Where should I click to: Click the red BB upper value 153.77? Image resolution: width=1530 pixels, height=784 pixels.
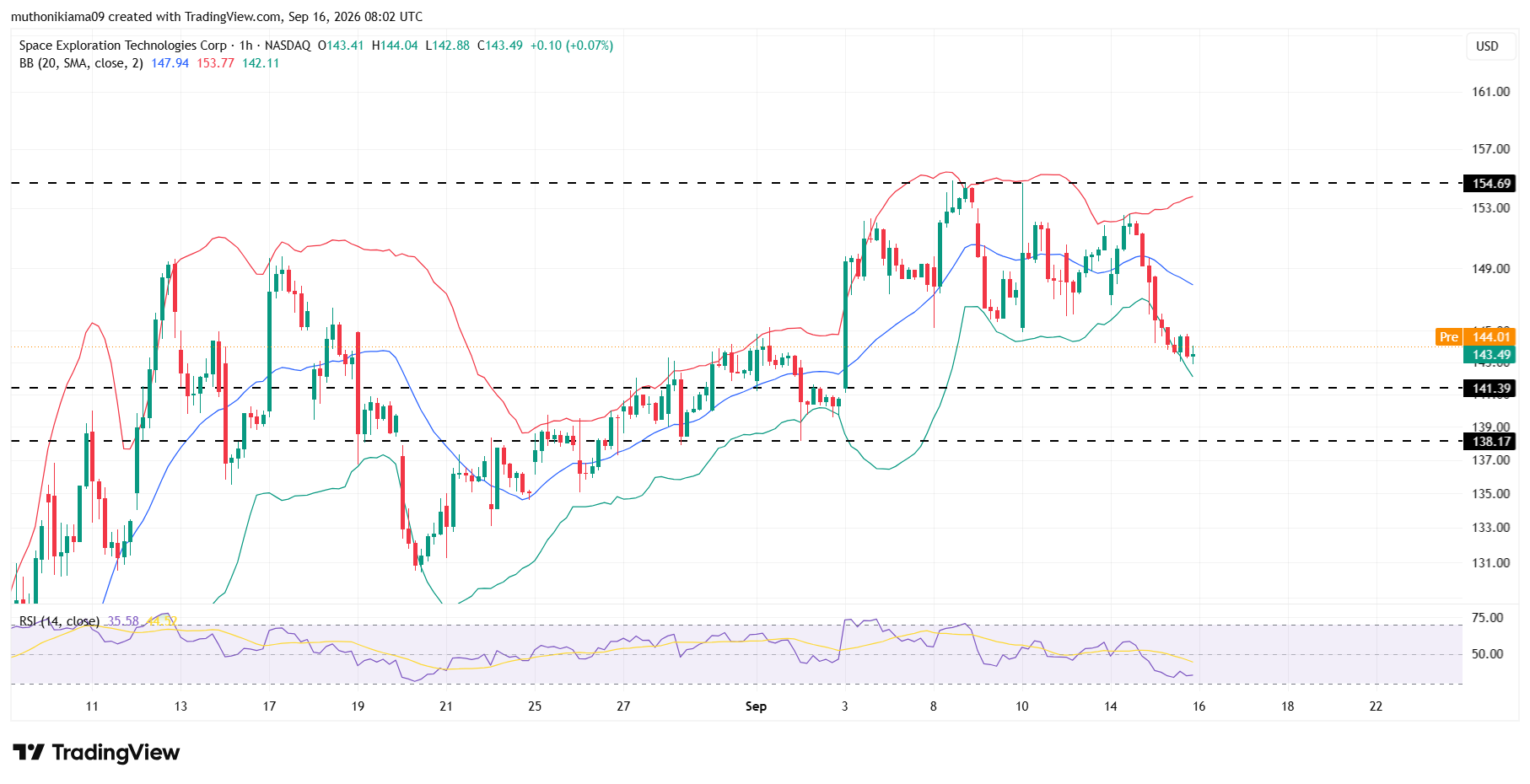(216, 63)
